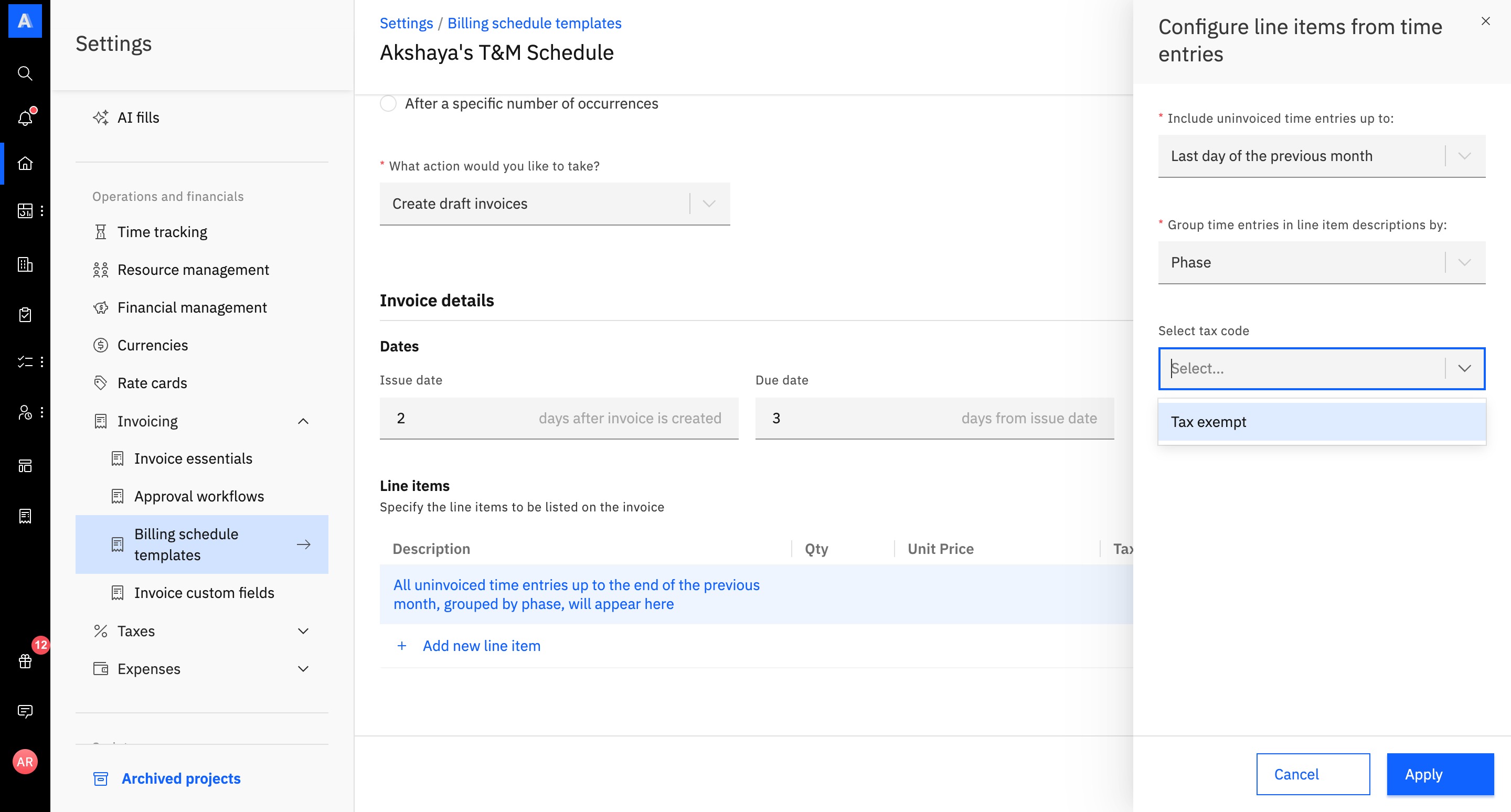
Task: Select After a specific number of occurrences
Action: pos(388,104)
